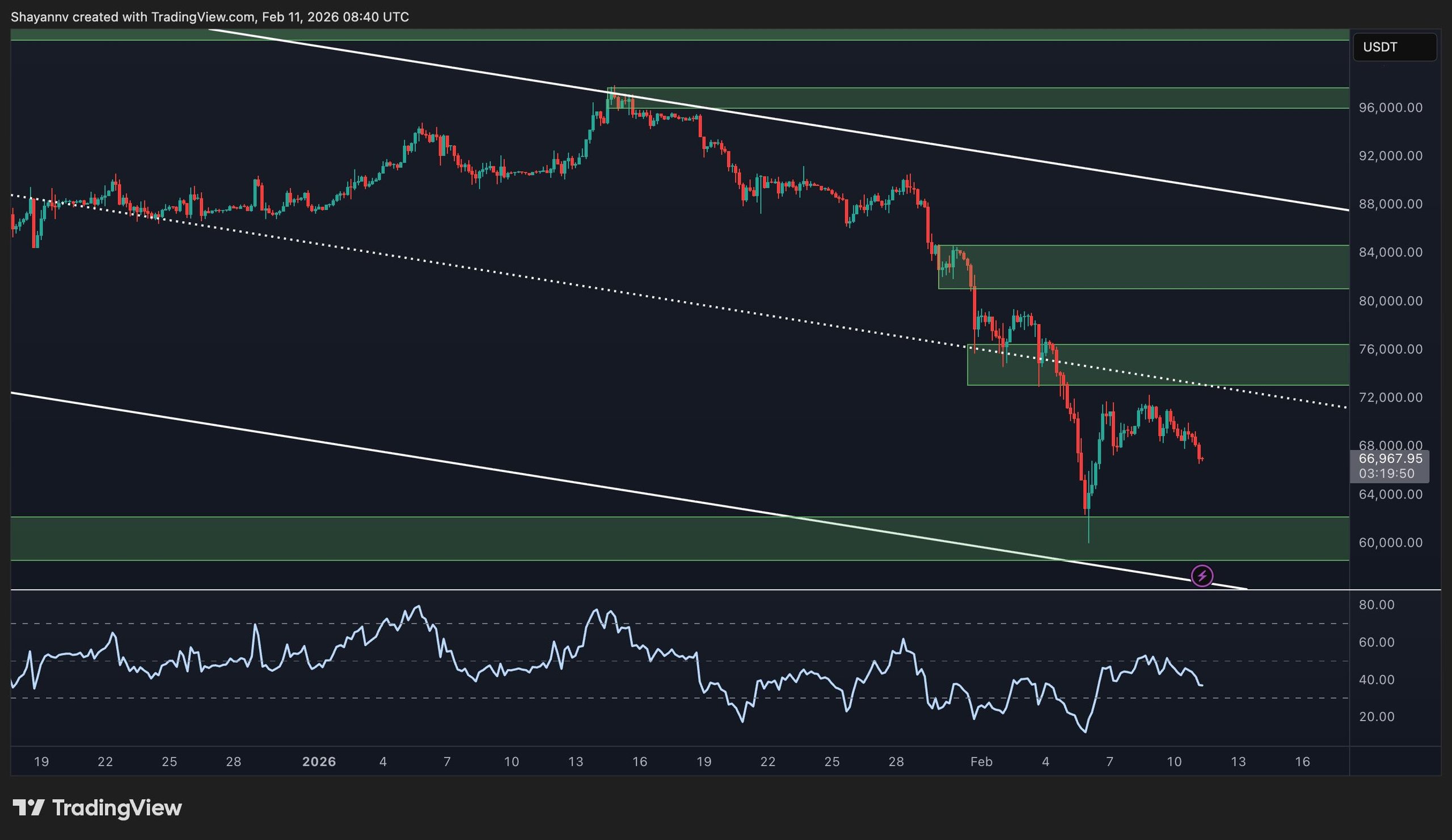Click the 2026 year marker on time axis
The image size is (1452, 840).
[x=319, y=762]
